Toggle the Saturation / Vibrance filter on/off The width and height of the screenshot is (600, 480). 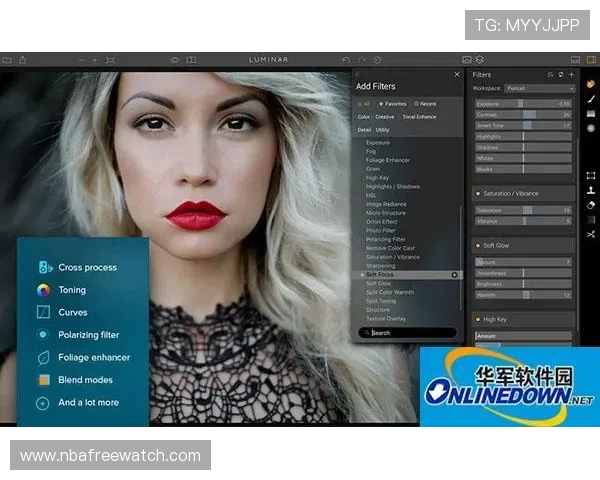[x=477, y=193]
